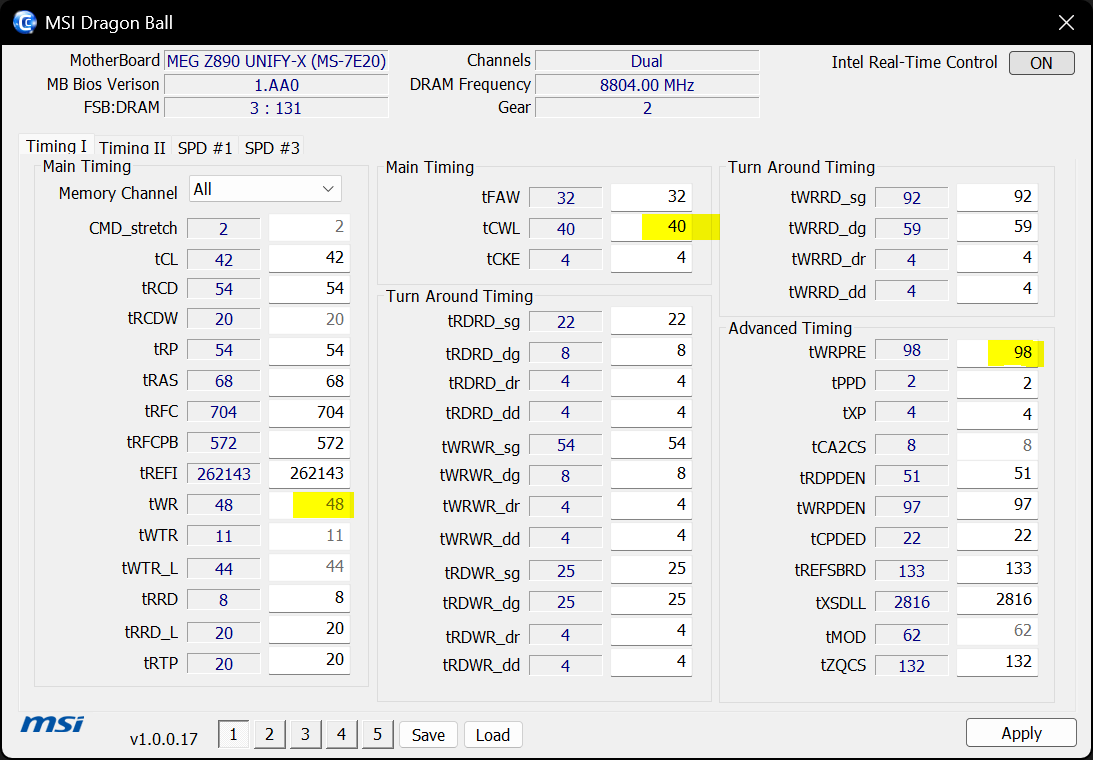Select profile slot 2

[x=269, y=734]
